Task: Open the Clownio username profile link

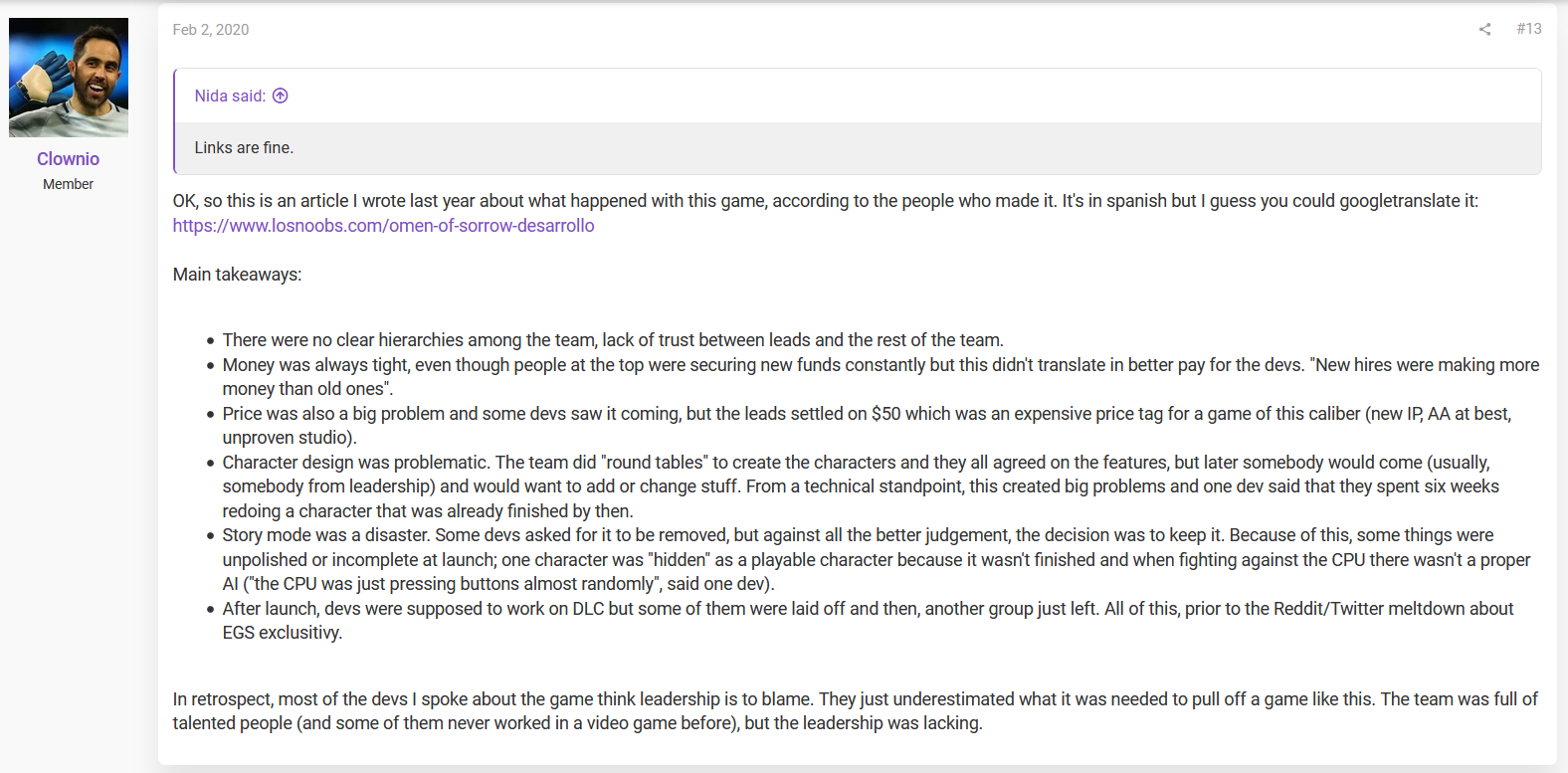Action: click(x=68, y=159)
